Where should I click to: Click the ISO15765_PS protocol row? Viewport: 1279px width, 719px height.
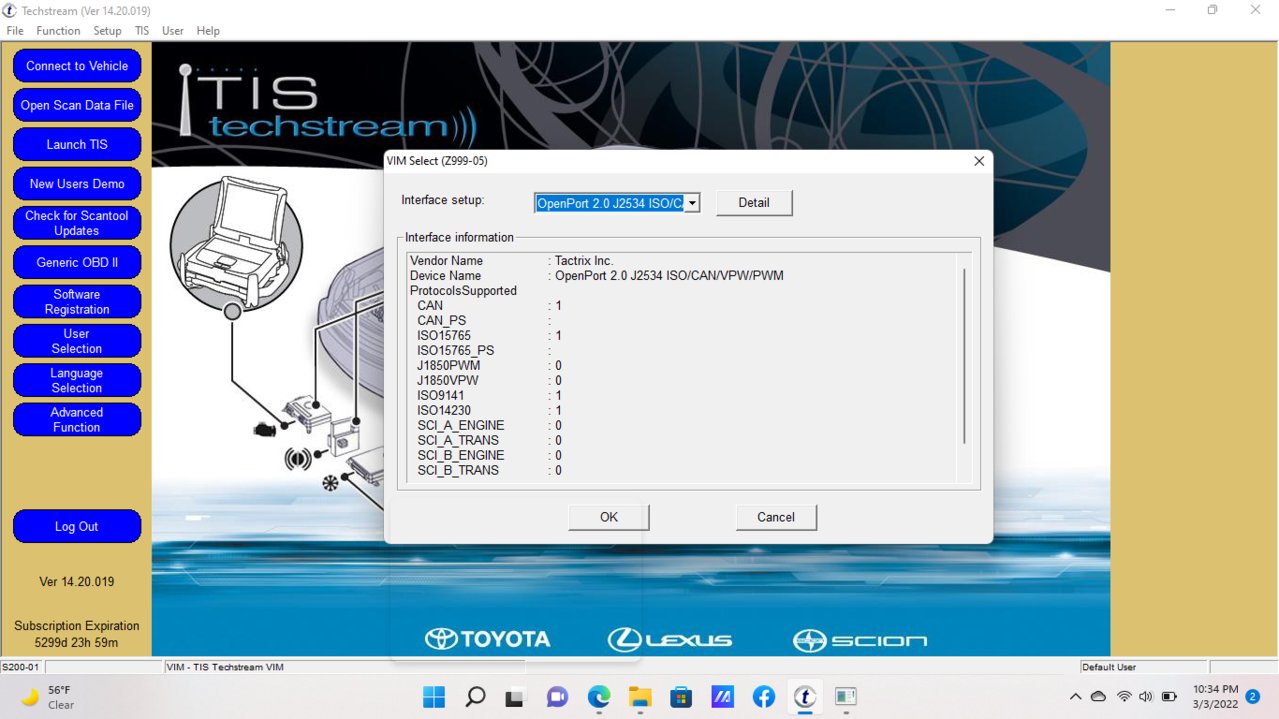click(x=484, y=351)
